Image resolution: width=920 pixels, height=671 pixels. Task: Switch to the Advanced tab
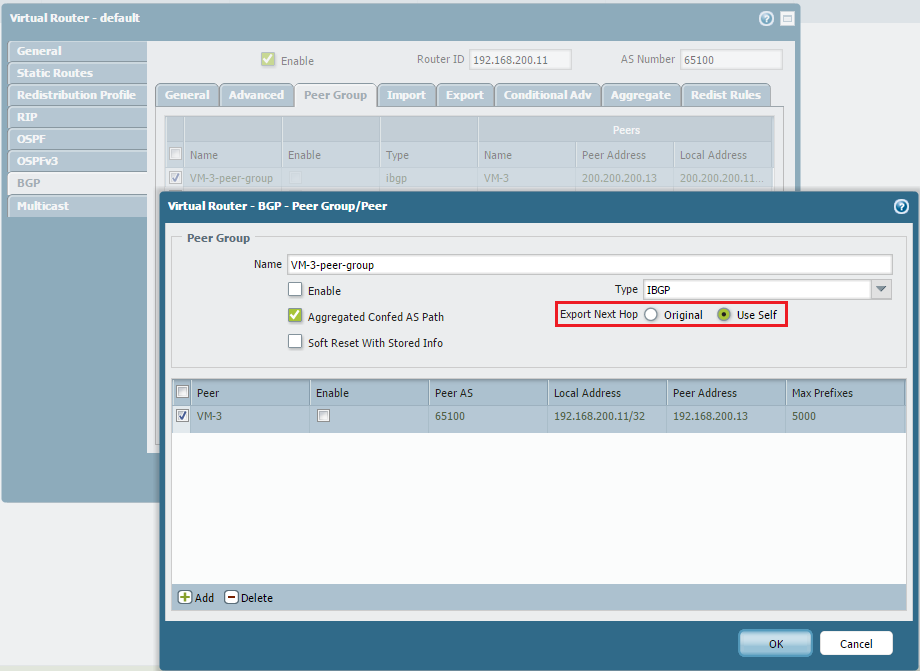point(256,95)
